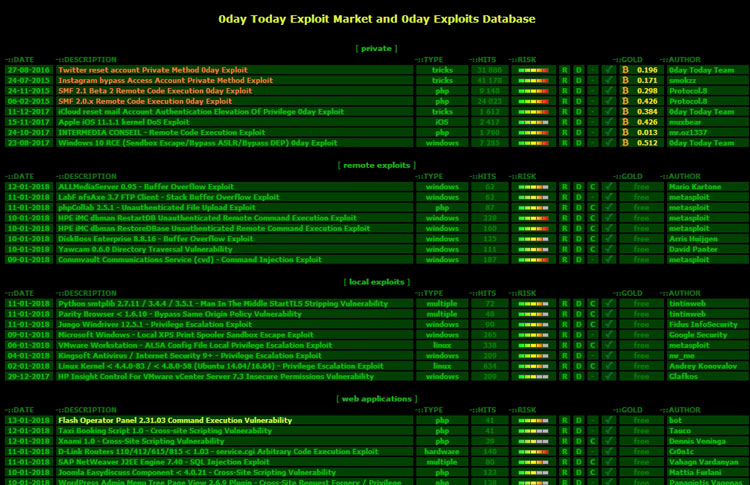Click author Arris Huijgen
This screenshot has height=485, width=750.
click(x=693, y=239)
